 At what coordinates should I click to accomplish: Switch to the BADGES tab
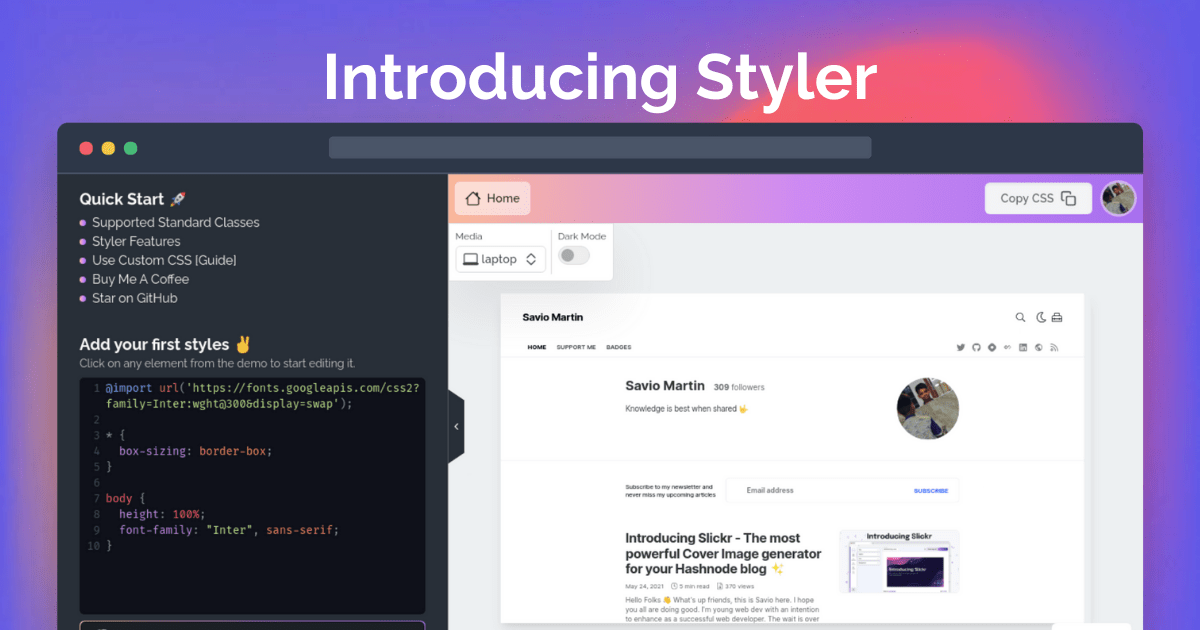618,348
